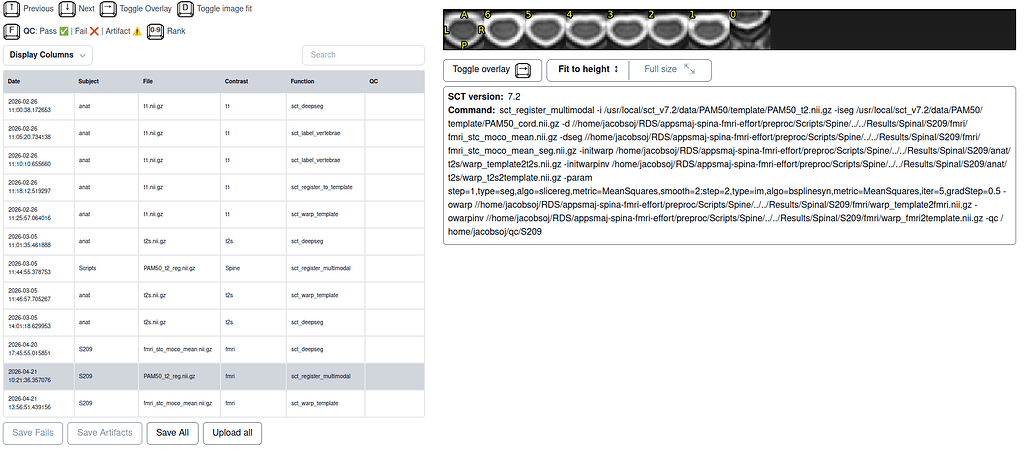Click the Artifact warning triangle icon

tap(137, 32)
